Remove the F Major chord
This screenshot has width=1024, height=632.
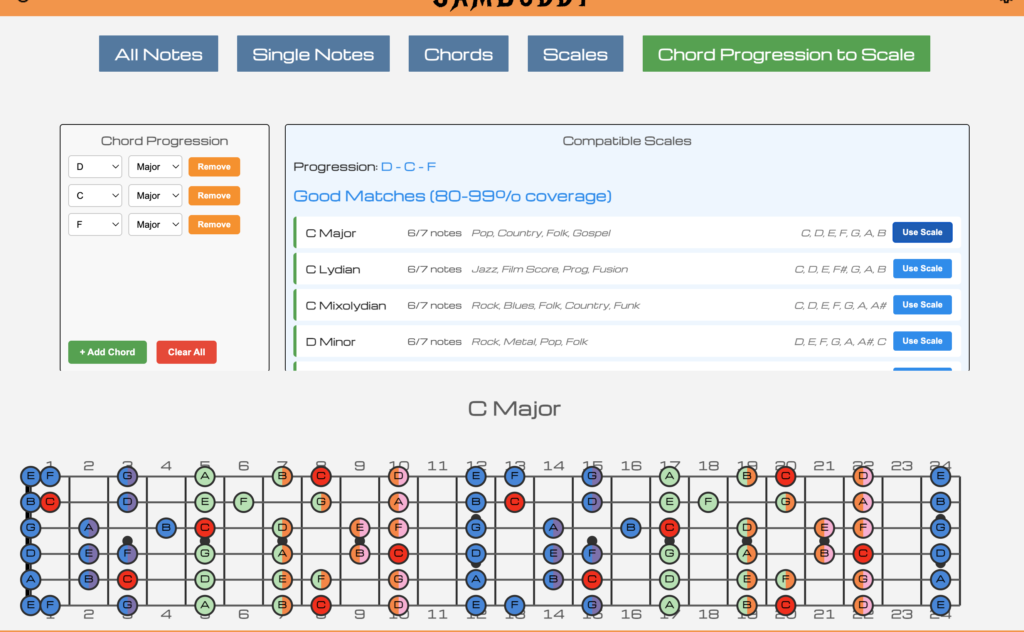(214, 224)
